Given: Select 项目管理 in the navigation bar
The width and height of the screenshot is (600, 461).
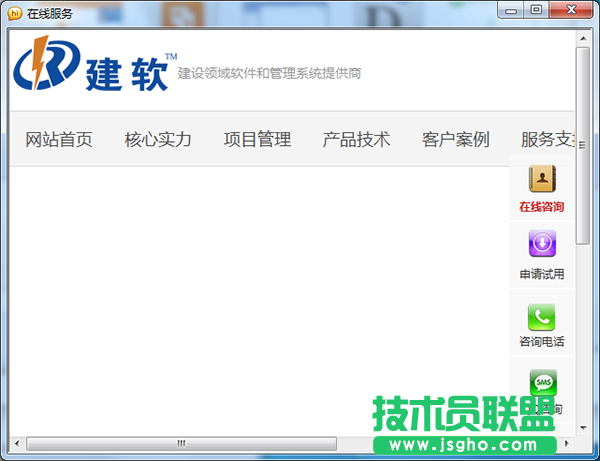Looking at the screenshot, I should pyautogui.click(x=257, y=140).
